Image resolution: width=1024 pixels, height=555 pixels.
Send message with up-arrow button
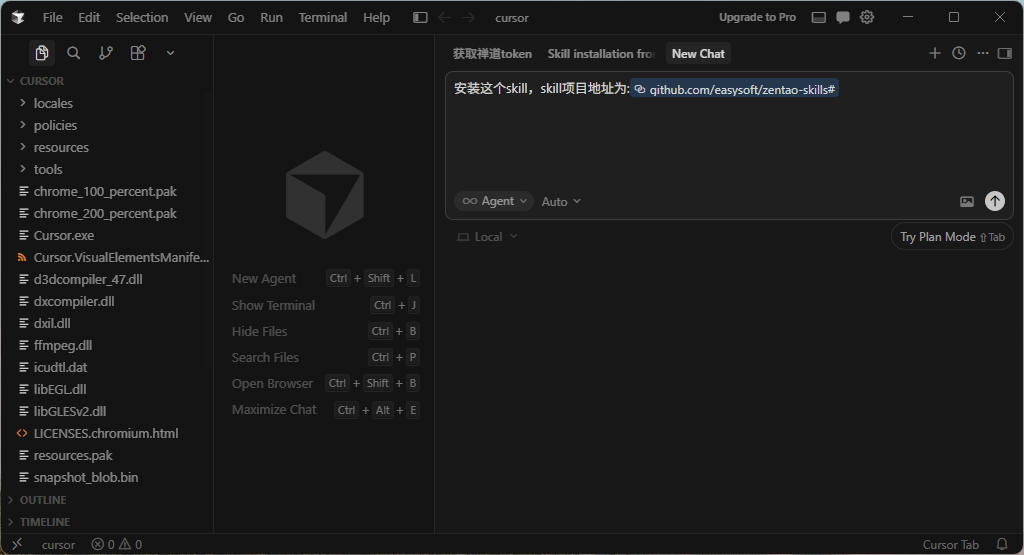click(995, 201)
